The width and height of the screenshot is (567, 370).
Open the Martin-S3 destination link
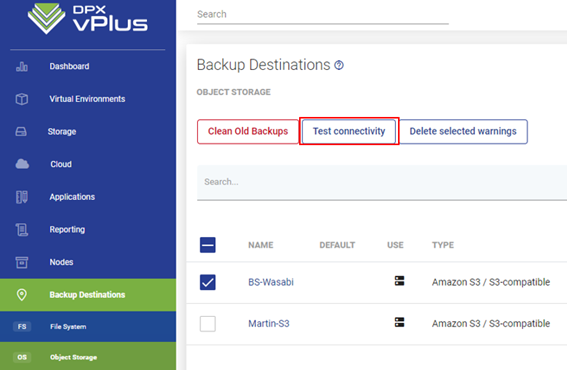[269, 323]
